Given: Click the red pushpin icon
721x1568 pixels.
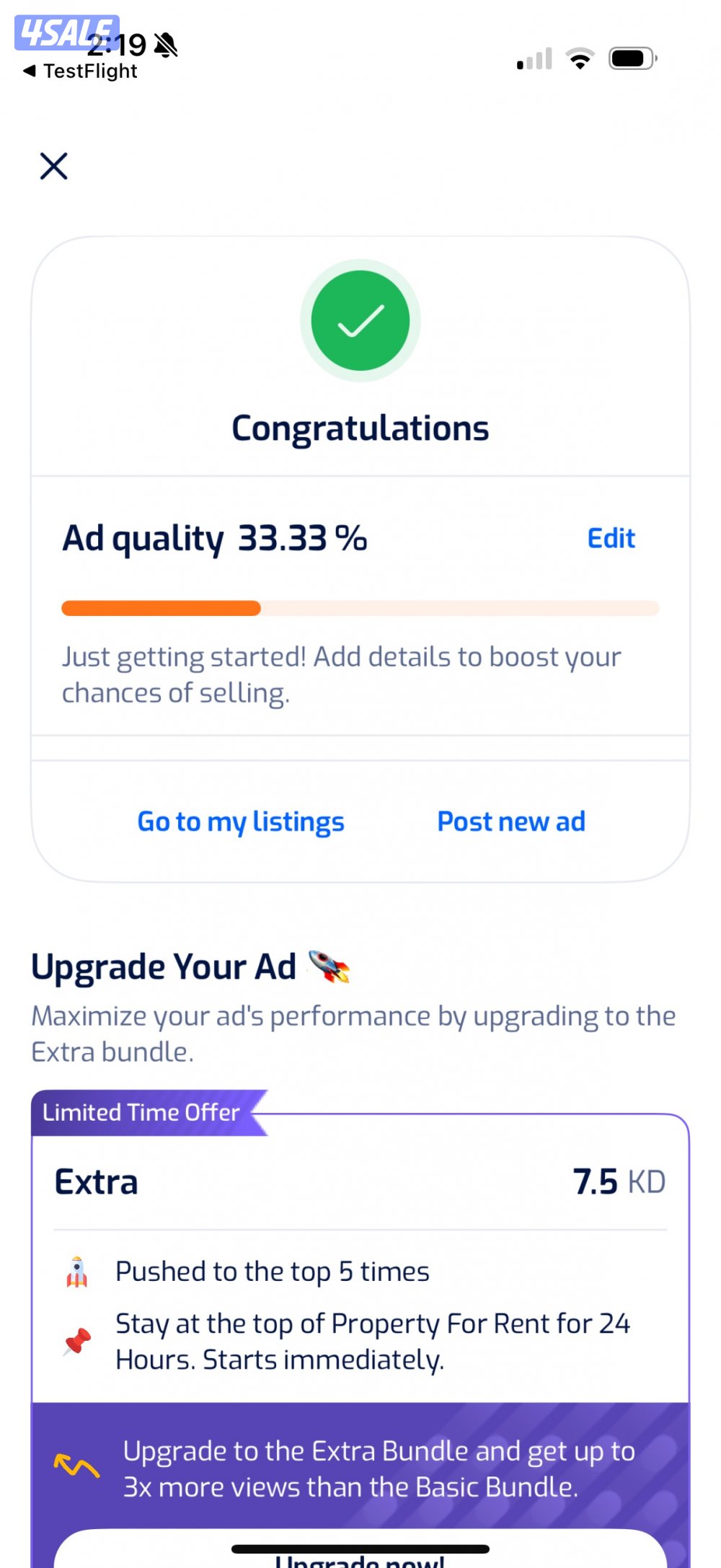Looking at the screenshot, I should (x=77, y=1342).
